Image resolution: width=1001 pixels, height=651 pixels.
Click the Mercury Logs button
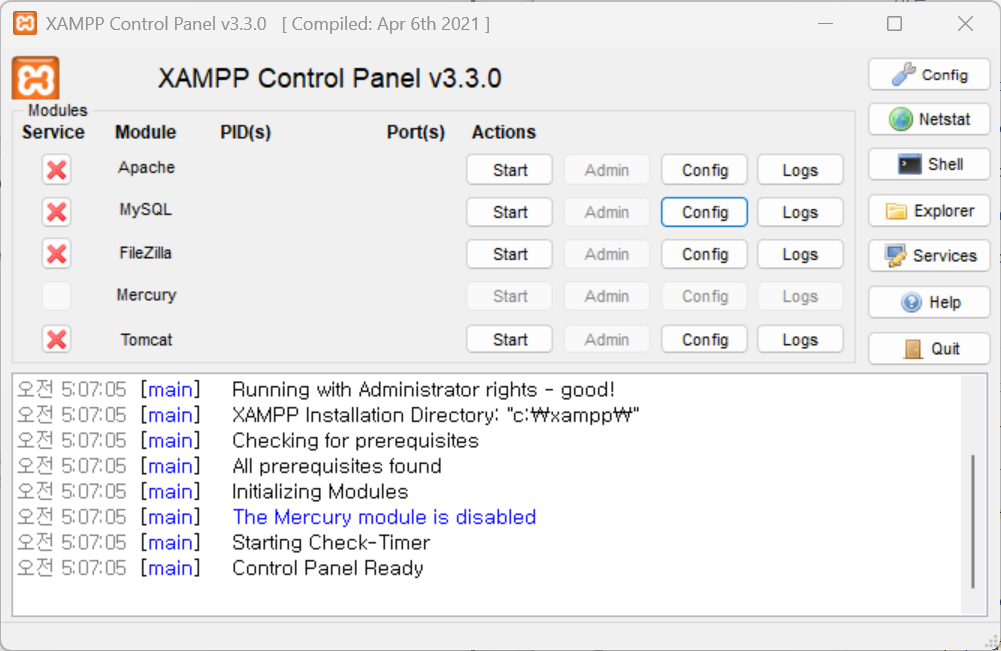pyautogui.click(x=801, y=296)
